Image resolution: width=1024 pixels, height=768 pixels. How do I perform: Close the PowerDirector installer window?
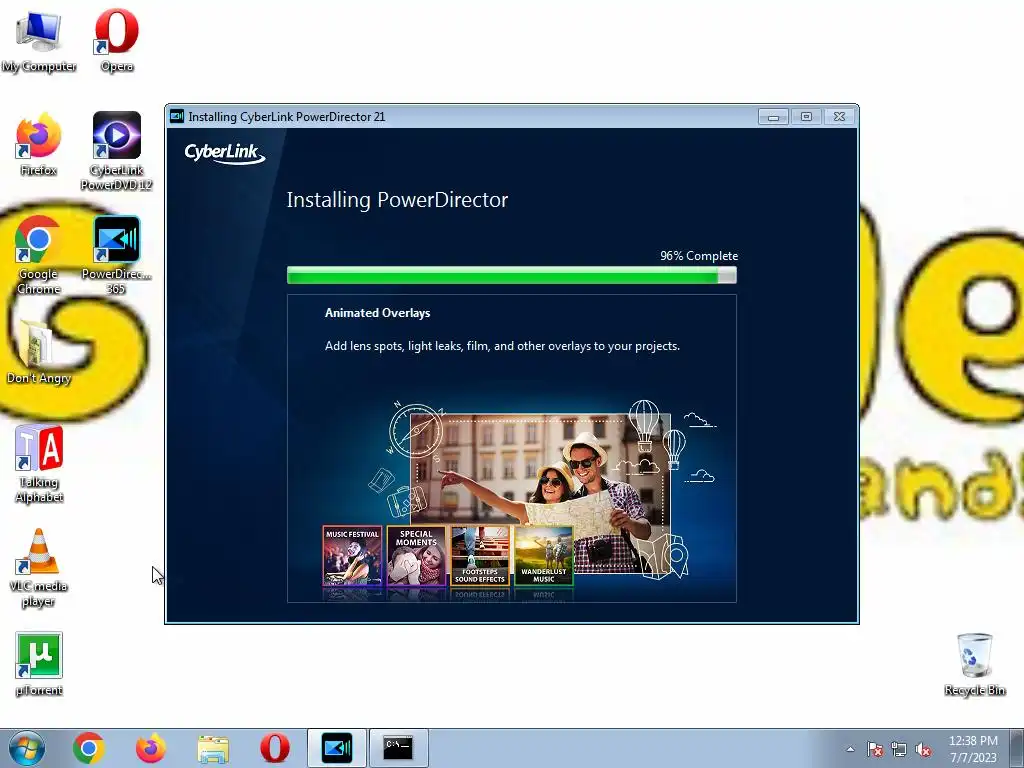840,117
